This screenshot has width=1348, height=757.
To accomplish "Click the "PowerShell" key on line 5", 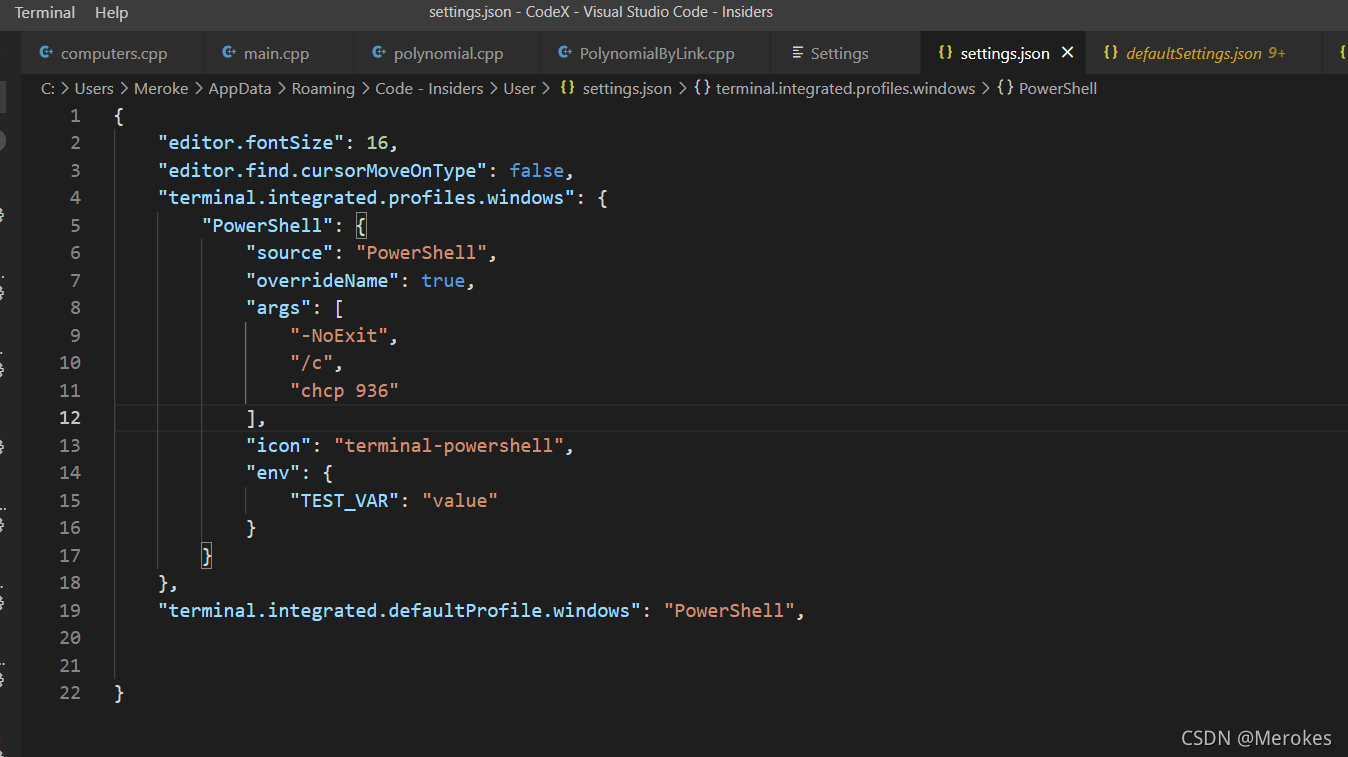I will tap(267, 226).
